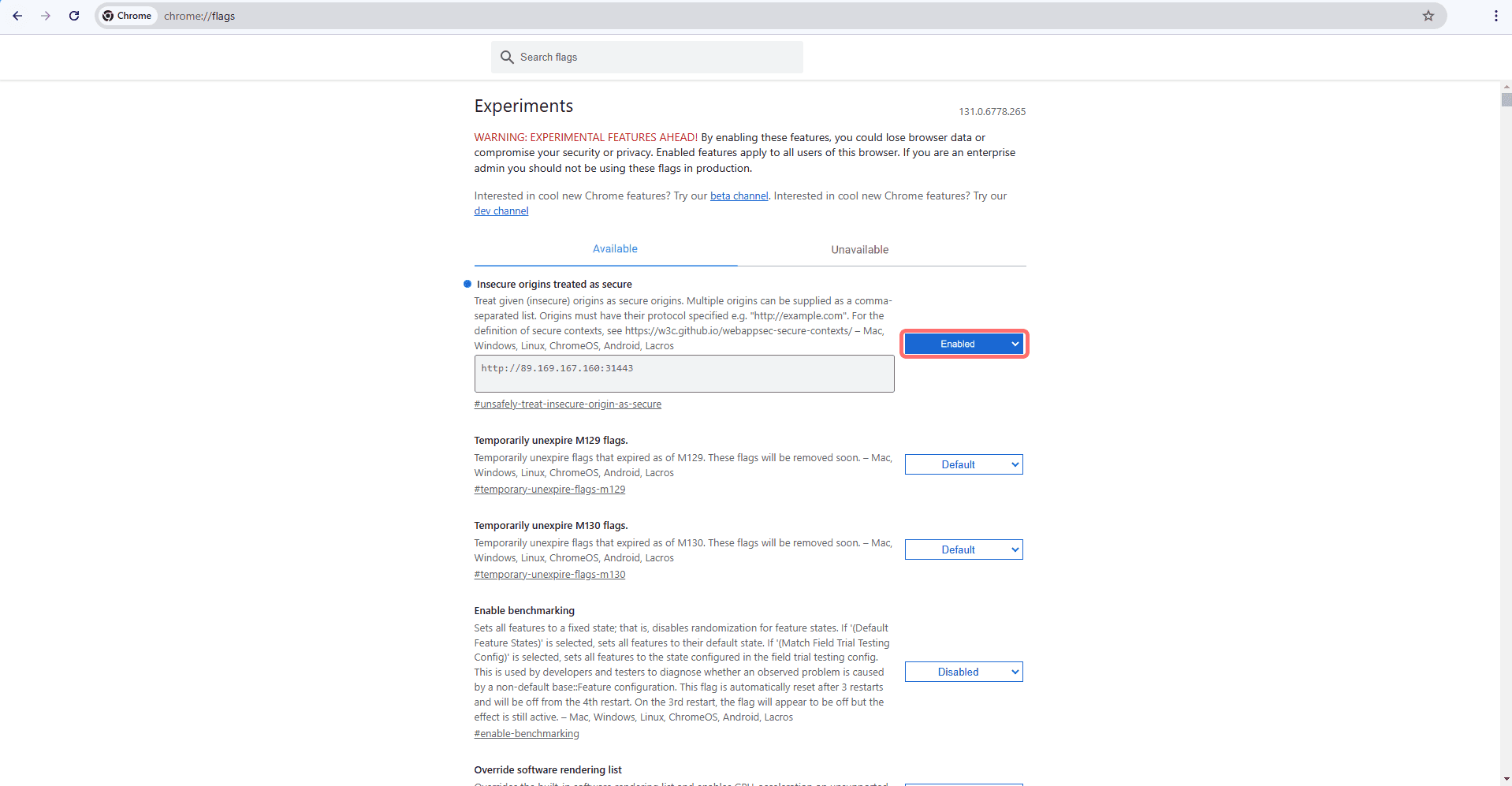Click version number 131.0.6778.265

click(x=992, y=112)
